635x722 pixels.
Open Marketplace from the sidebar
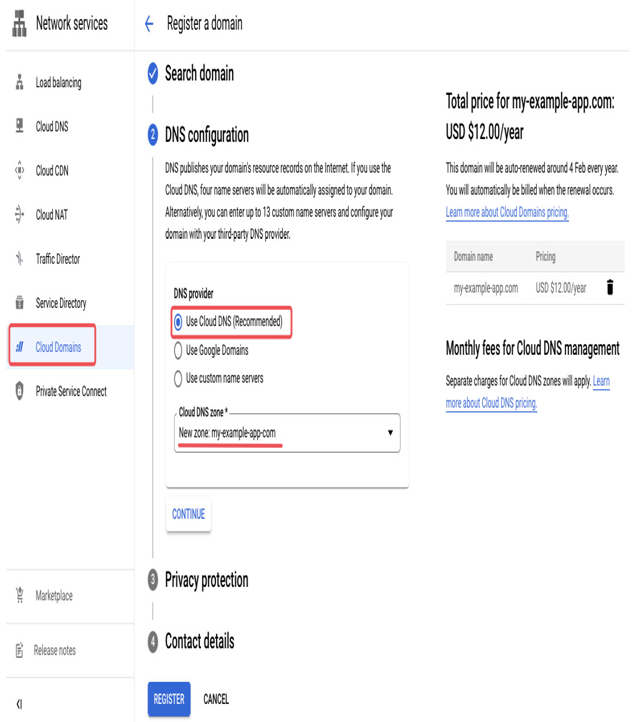pos(54,595)
